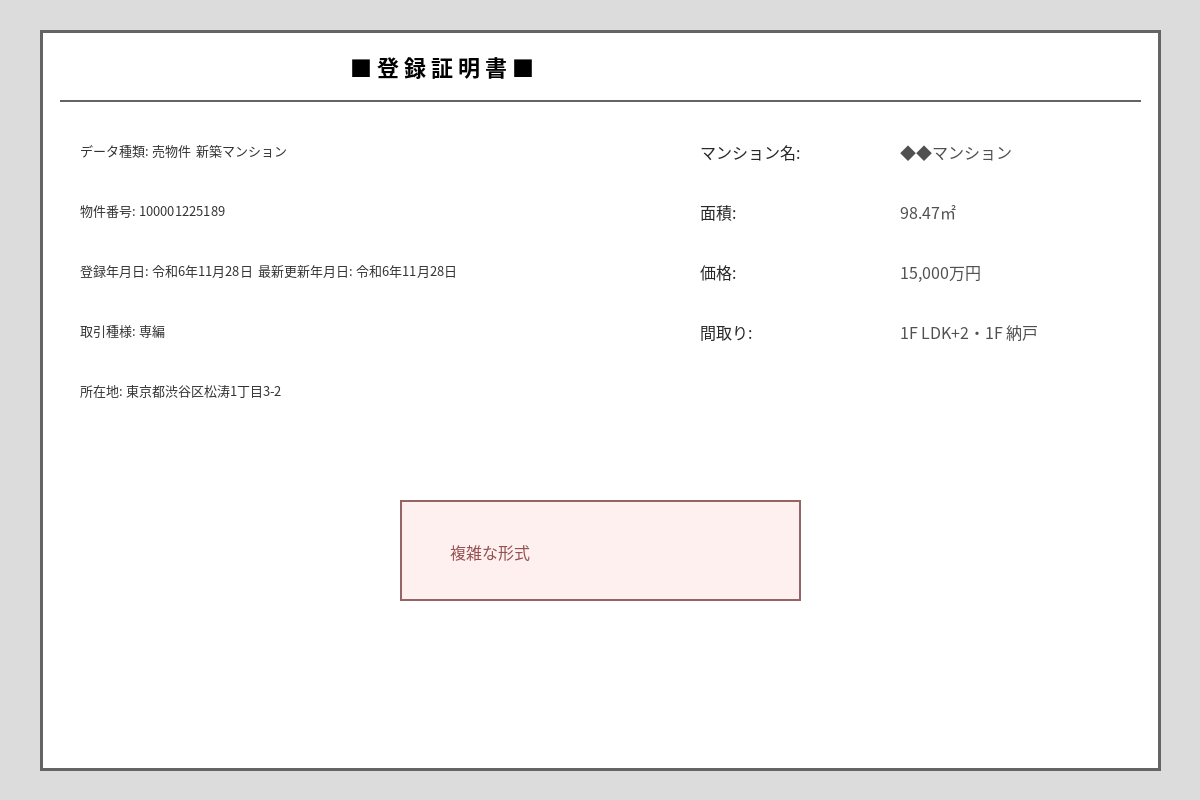The height and width of the screenshot is (800, 1200).
Task: Select the 複雑な形式 highlighted notice box
Action: point(600,550)
